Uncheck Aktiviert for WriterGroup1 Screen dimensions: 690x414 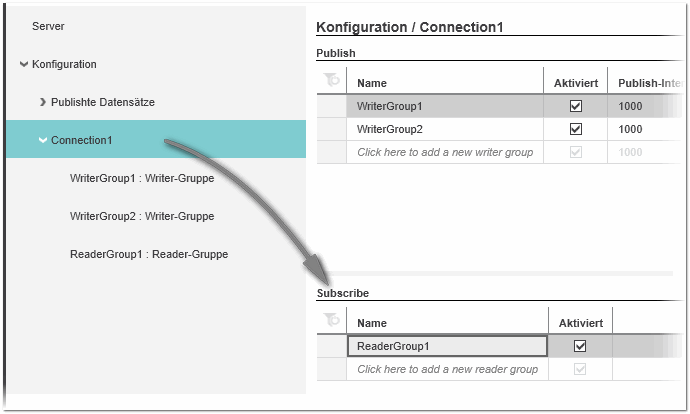click(x=575, y=106)
